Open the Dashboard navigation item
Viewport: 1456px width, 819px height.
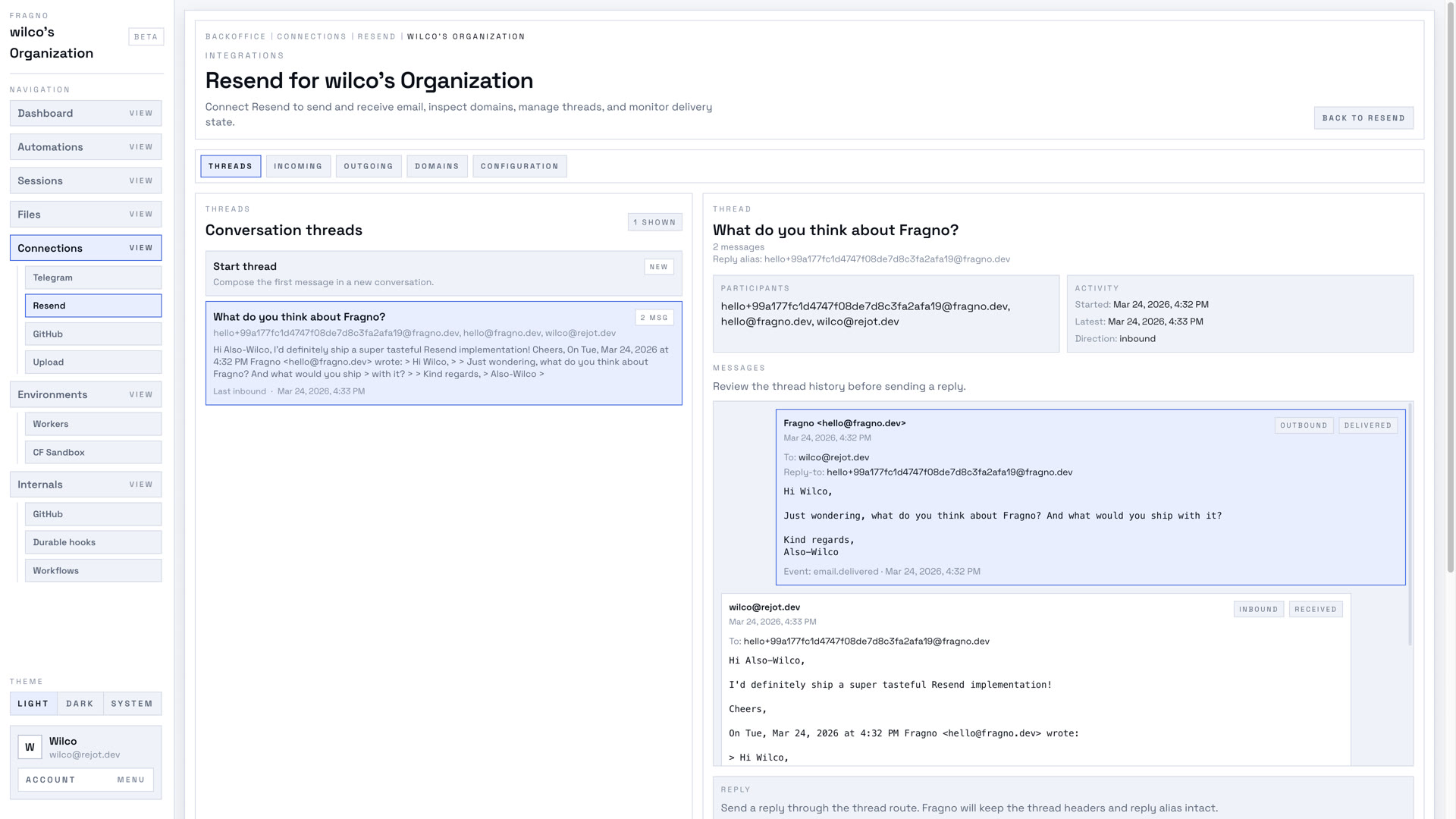[x=86, y=113]
